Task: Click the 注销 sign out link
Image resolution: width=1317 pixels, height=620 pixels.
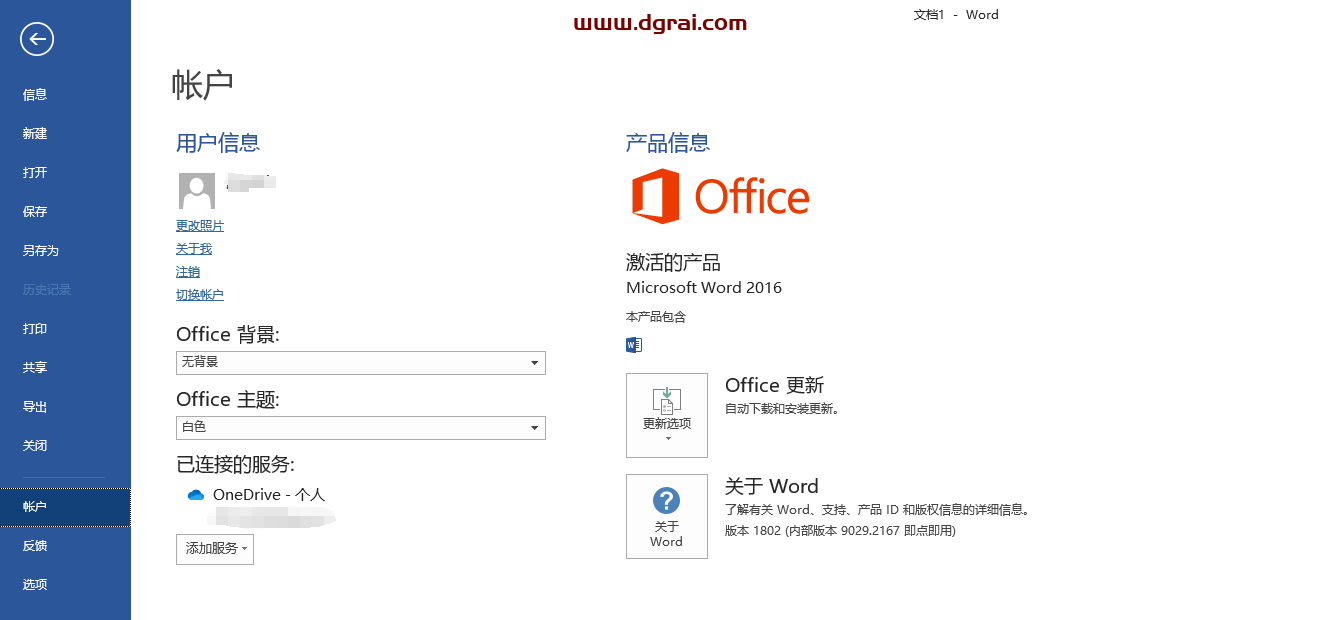Action: (x=188, y=272)
